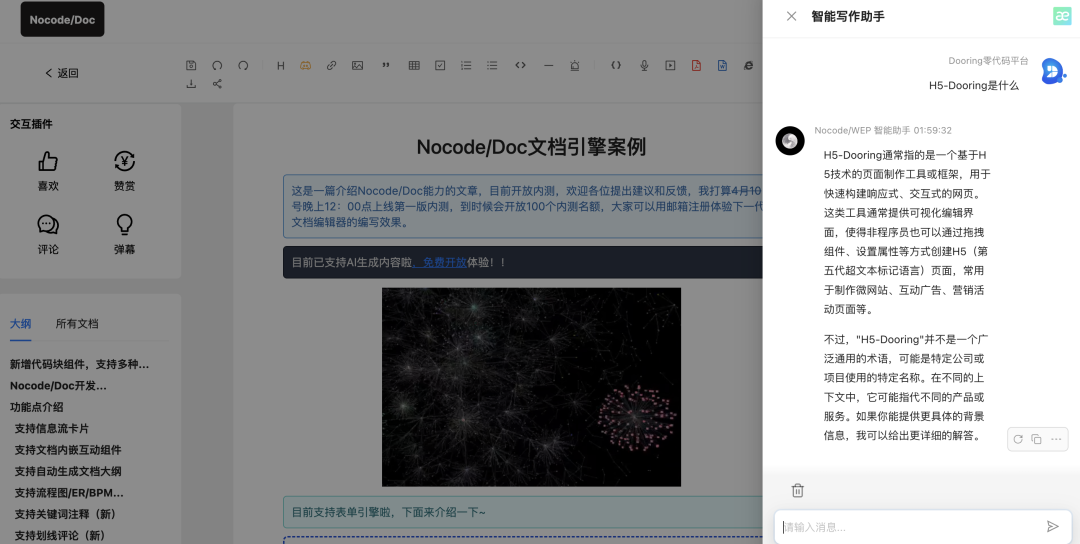1080x544 pixels.
Task: Click the Dooring user avatar
Action: click(x=1052, y=71)
